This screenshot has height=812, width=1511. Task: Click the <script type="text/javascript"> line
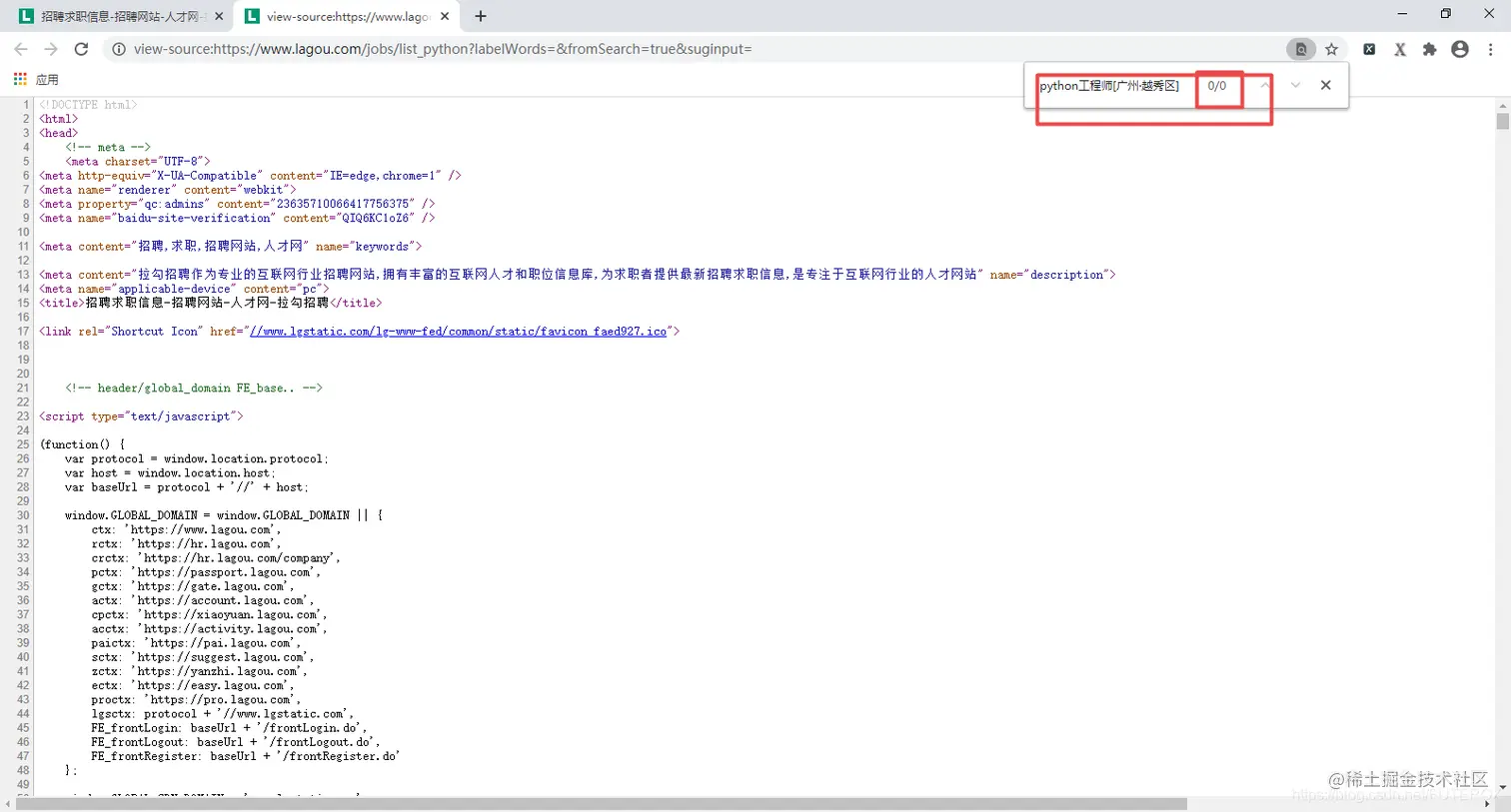click(141, 416)
